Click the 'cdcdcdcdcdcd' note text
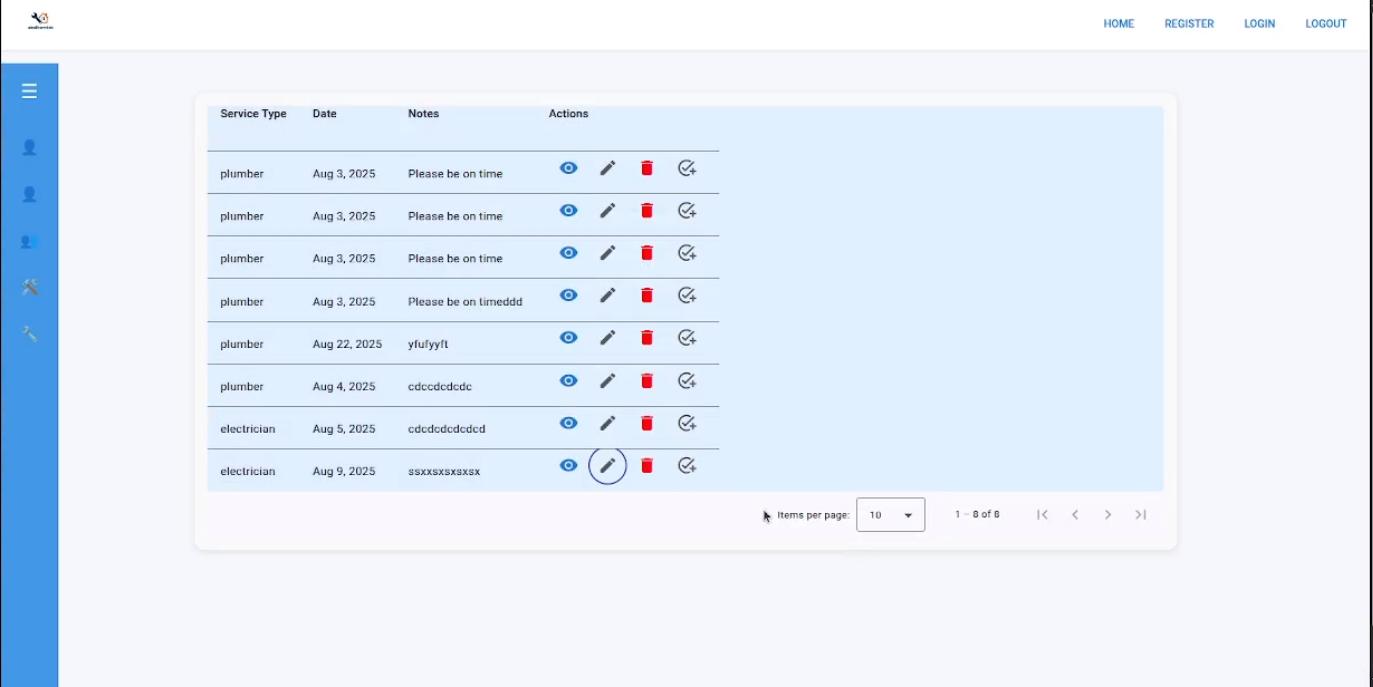This screenshot has width=1373, height=687. [x=447, y=429]
